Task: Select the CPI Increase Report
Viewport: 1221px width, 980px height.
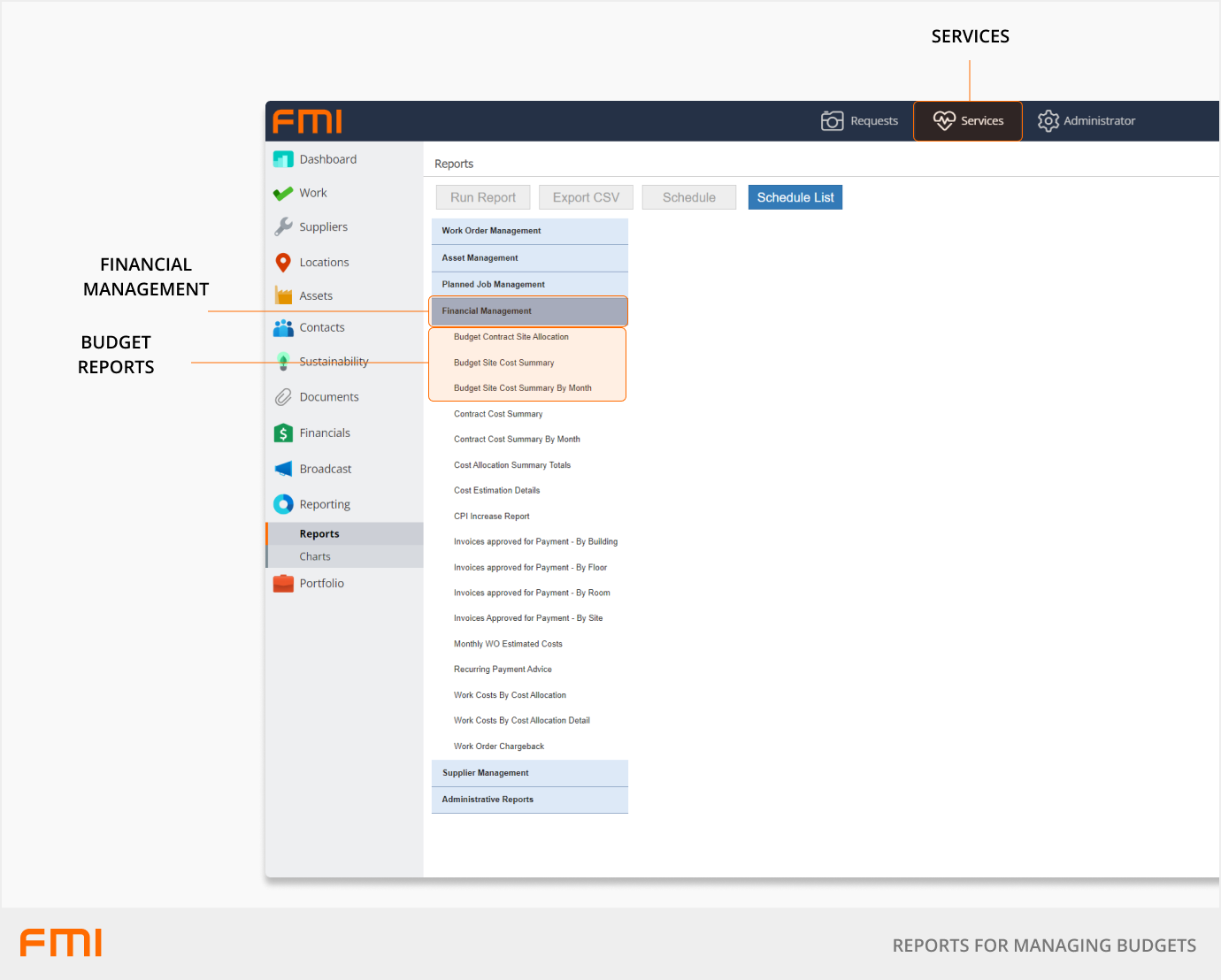Action: point(491,517)
